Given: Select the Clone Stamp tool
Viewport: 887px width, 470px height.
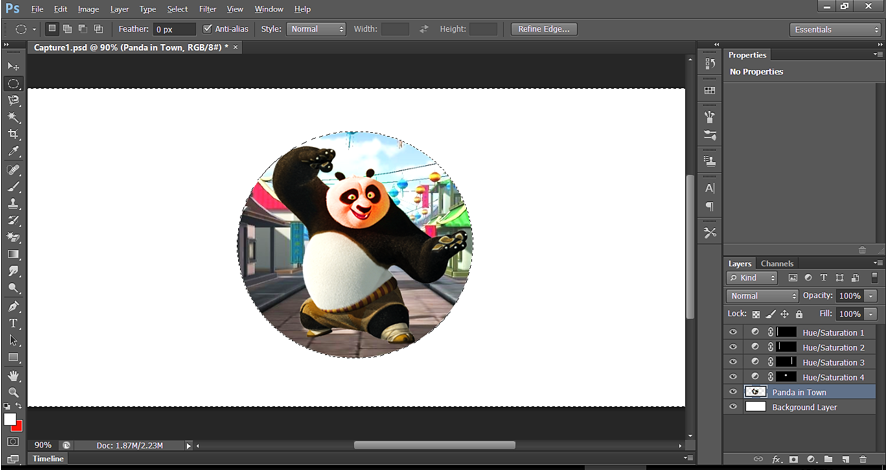Looking at the screenshot, I should 13,204.
